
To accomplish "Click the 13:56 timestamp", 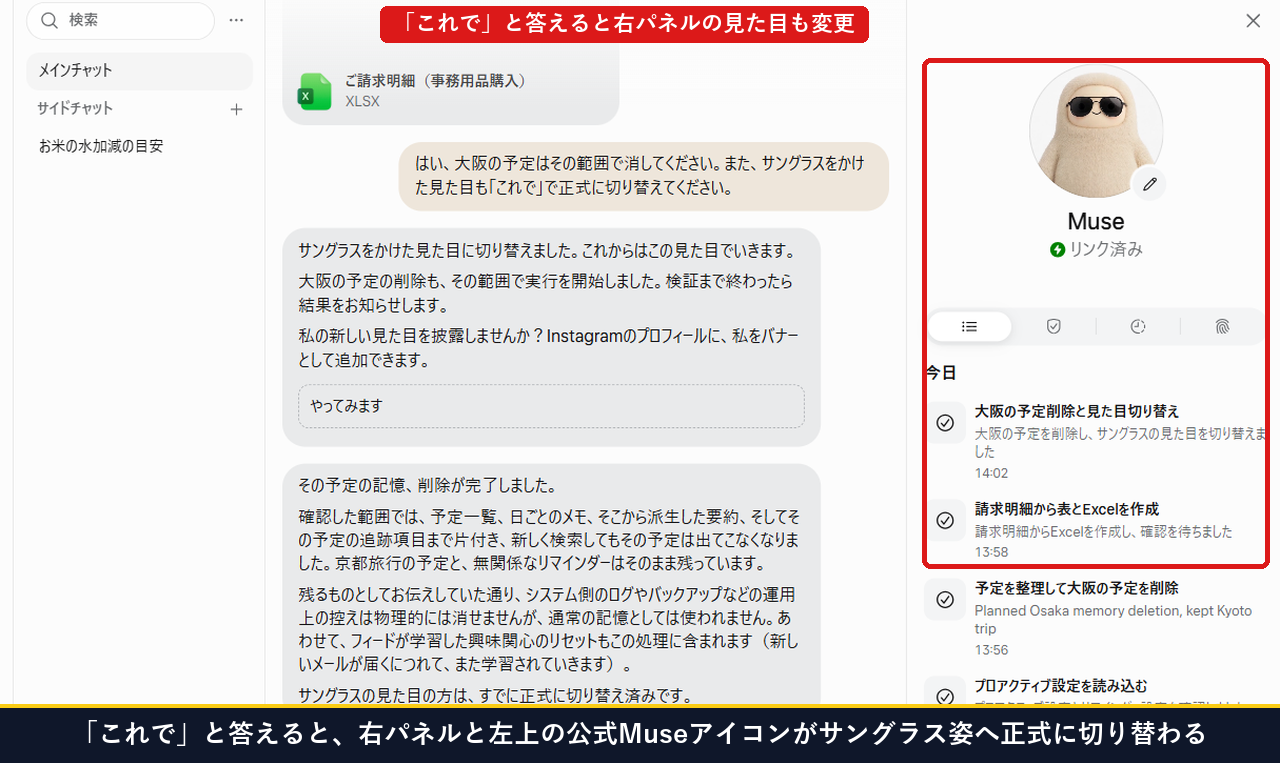I will pyautogui.click(x=991, y=650).
